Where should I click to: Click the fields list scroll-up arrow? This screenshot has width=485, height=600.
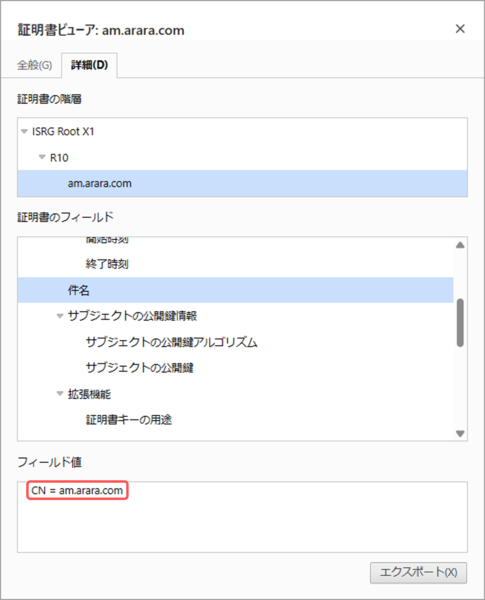point(461,245)
